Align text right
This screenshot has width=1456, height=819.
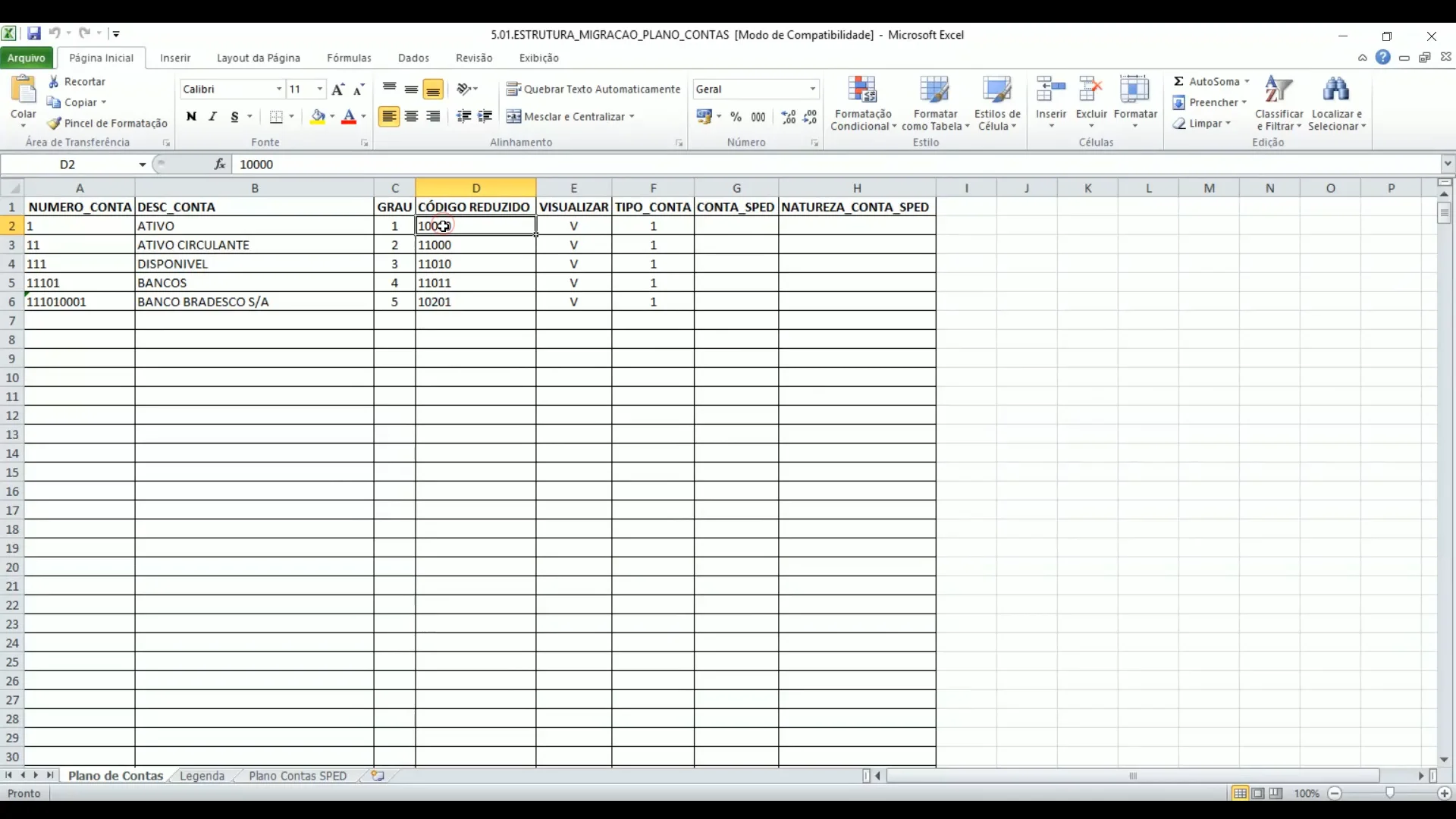pyautogui.click(x=433, y=116)
